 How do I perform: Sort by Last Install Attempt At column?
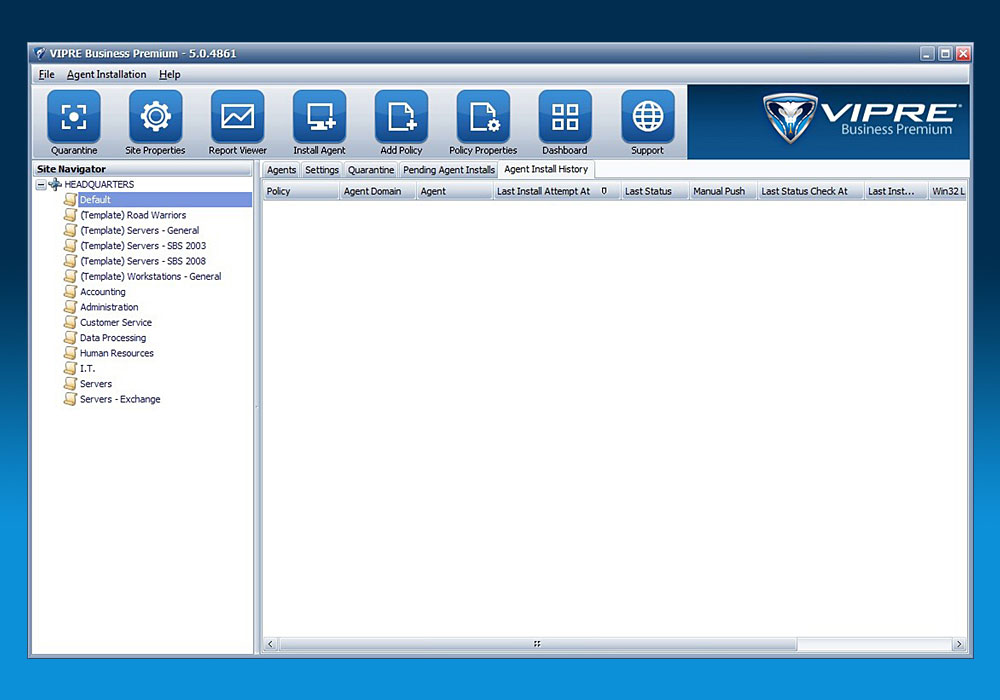[x=557, y=191]
